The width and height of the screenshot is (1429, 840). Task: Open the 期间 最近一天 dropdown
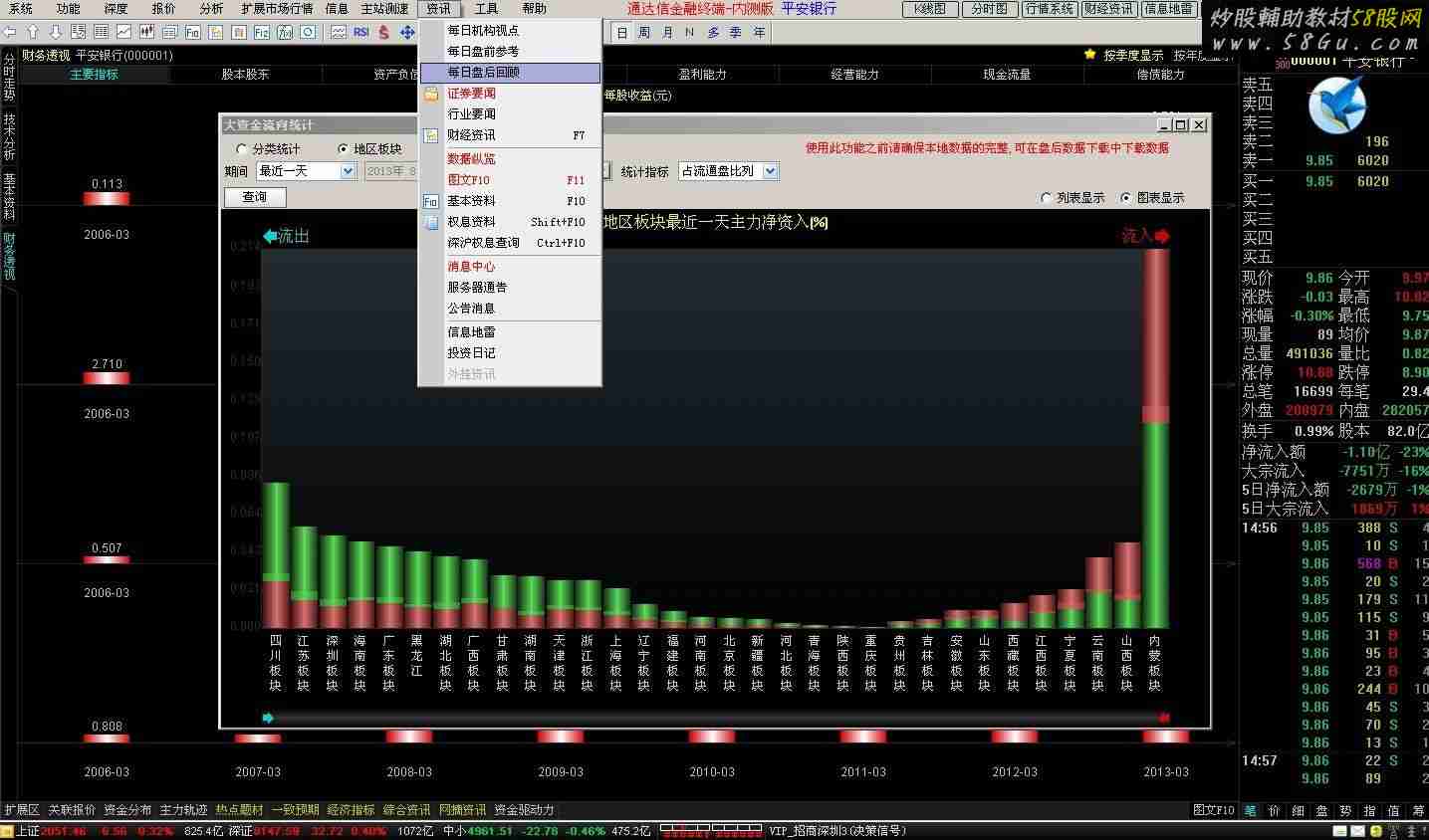[x=306, y=171]
